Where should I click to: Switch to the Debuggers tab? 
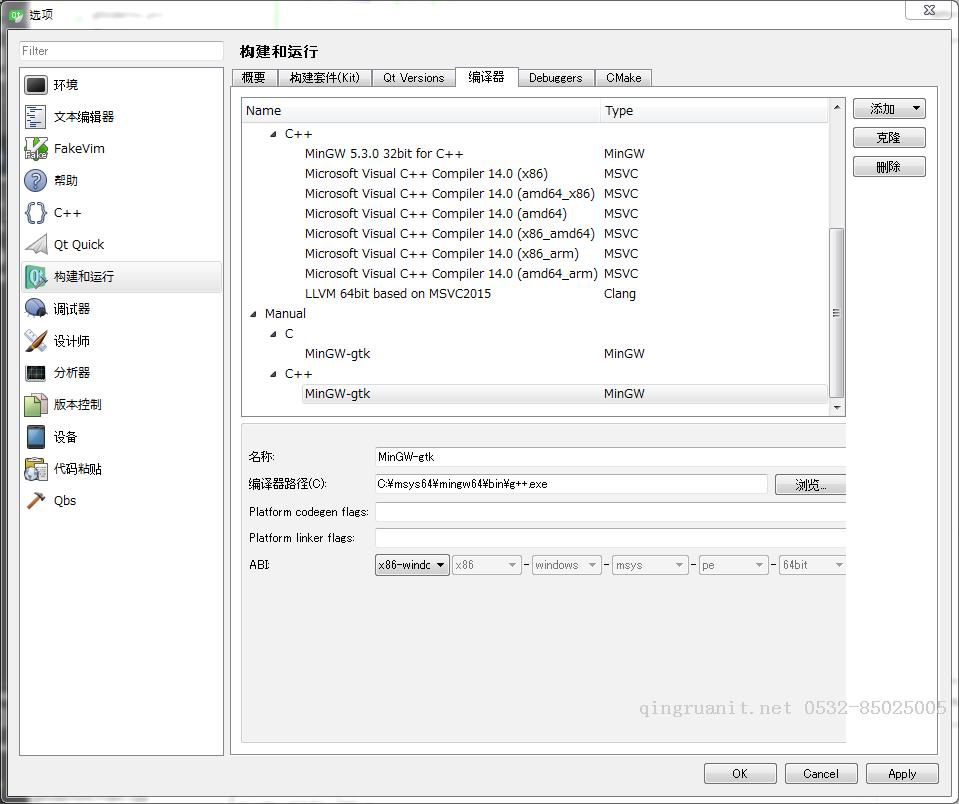coord(556,77)
